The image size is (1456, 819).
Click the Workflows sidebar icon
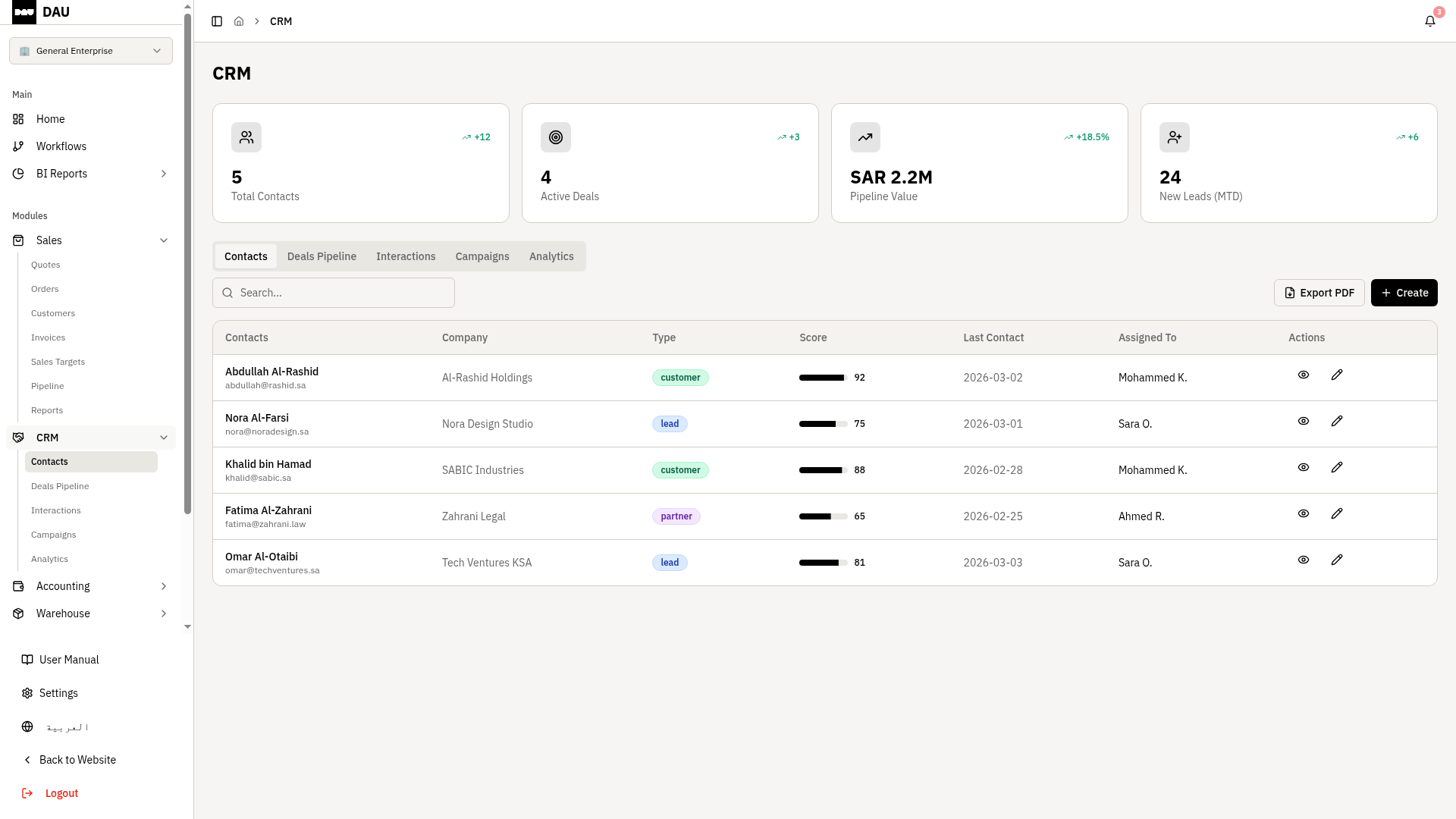click(x=18, y=146)
